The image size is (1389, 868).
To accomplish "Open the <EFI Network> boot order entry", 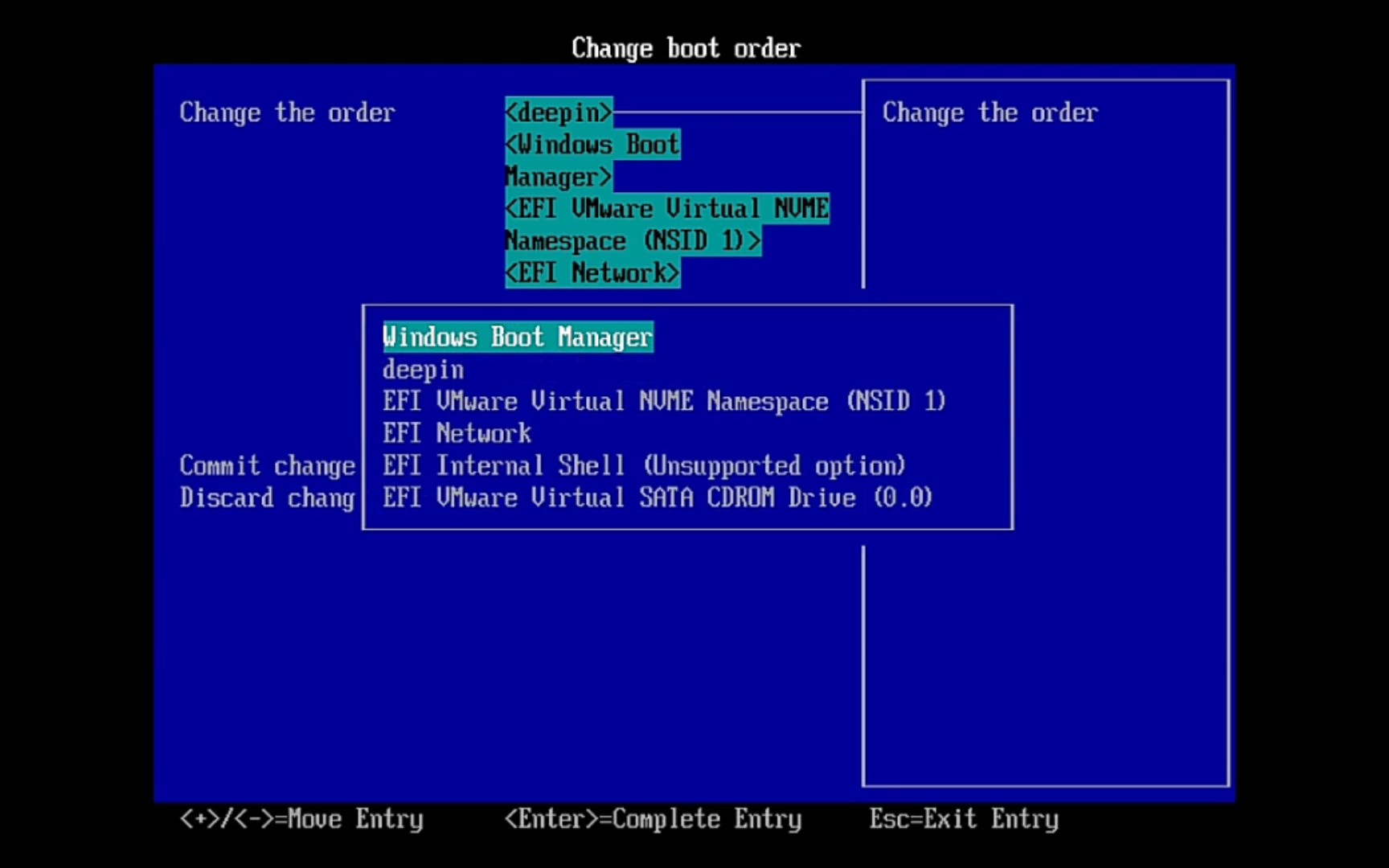I will coord(592,272).
